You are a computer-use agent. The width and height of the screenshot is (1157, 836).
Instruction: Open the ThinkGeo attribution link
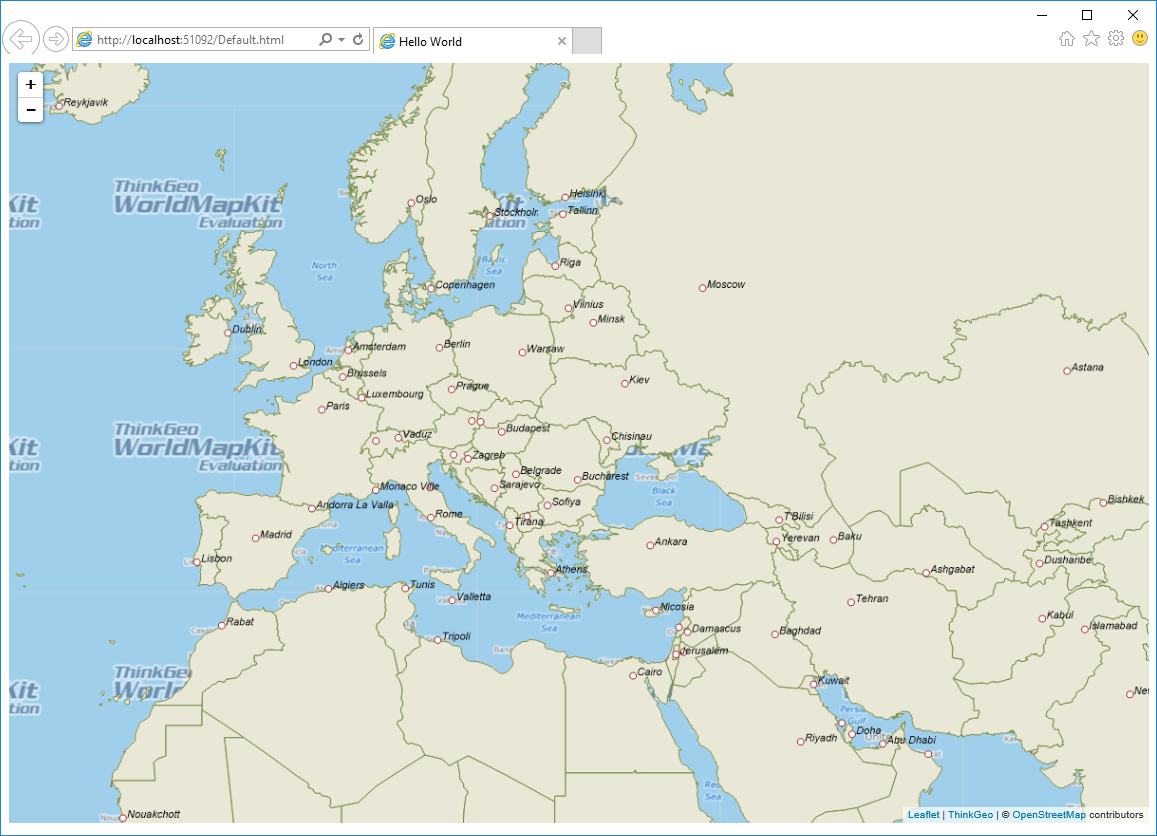pos(970,815)
